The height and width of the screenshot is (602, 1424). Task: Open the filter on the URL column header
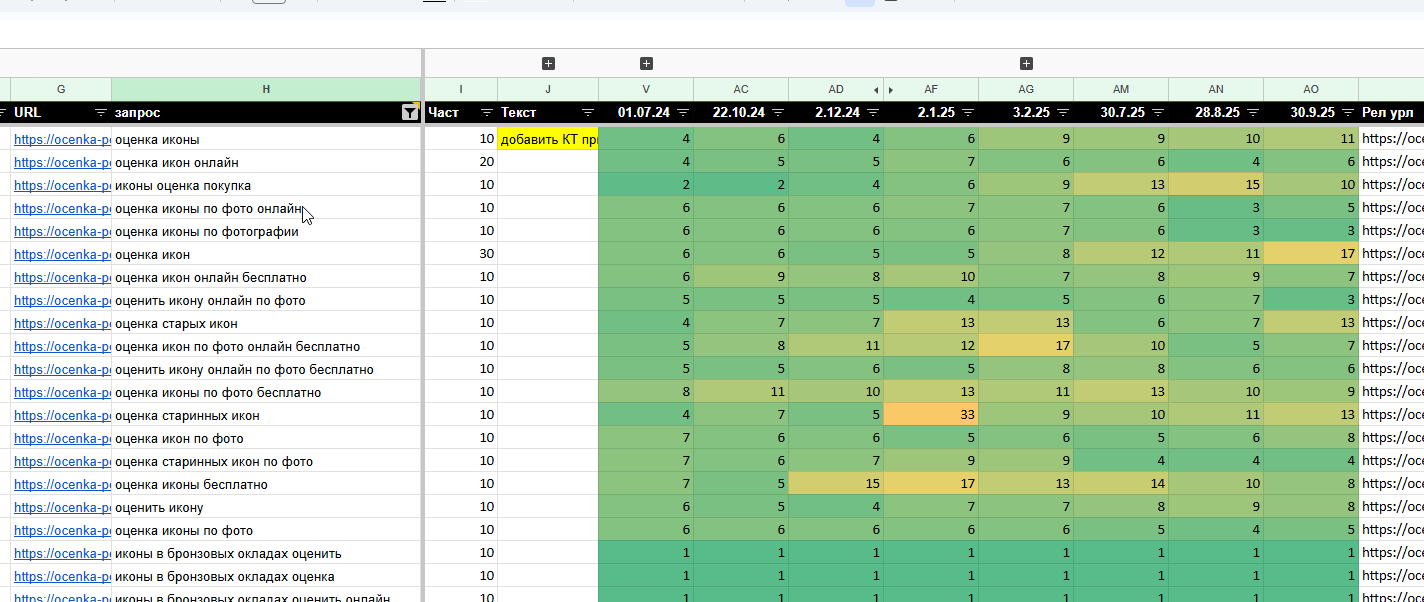(x=101, y=113)
